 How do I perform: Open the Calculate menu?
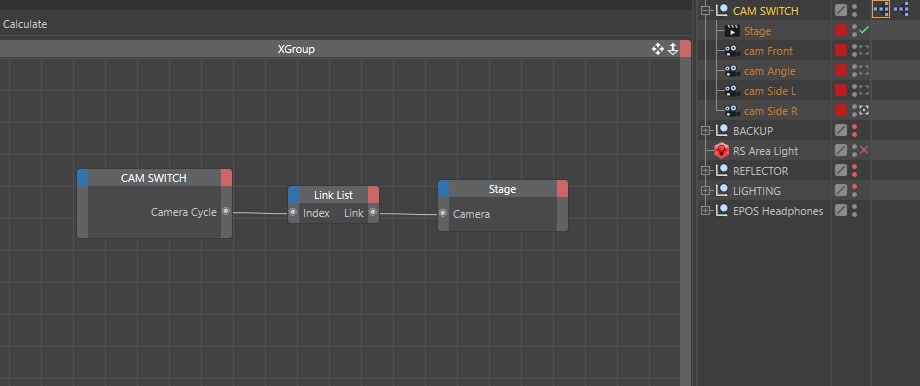(x=25, y=25)
